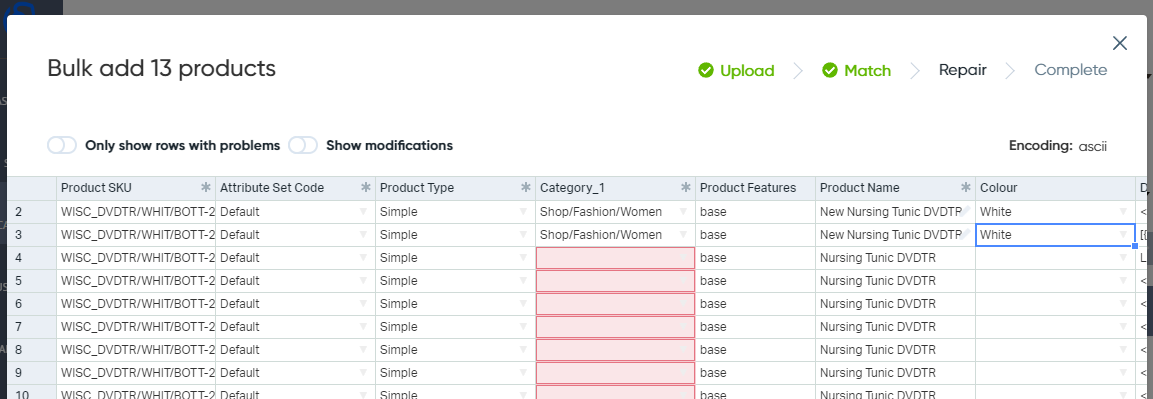Click the green checkmark beside Upload

click(x=706, y=71)
